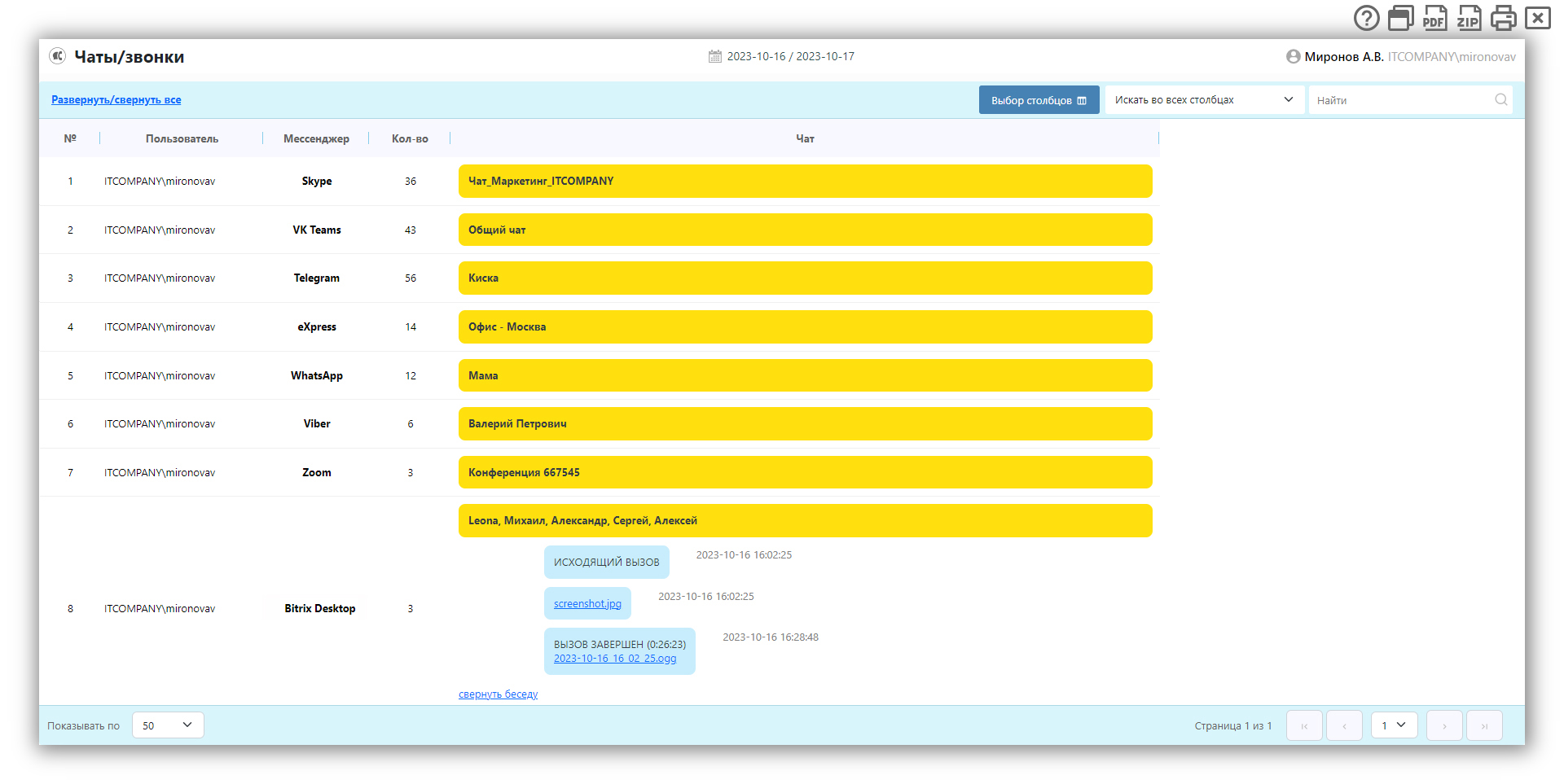Sort by the 'Мессенджер' column header
This screenshot has height=784, width=1564.
[x=316, y=138]
